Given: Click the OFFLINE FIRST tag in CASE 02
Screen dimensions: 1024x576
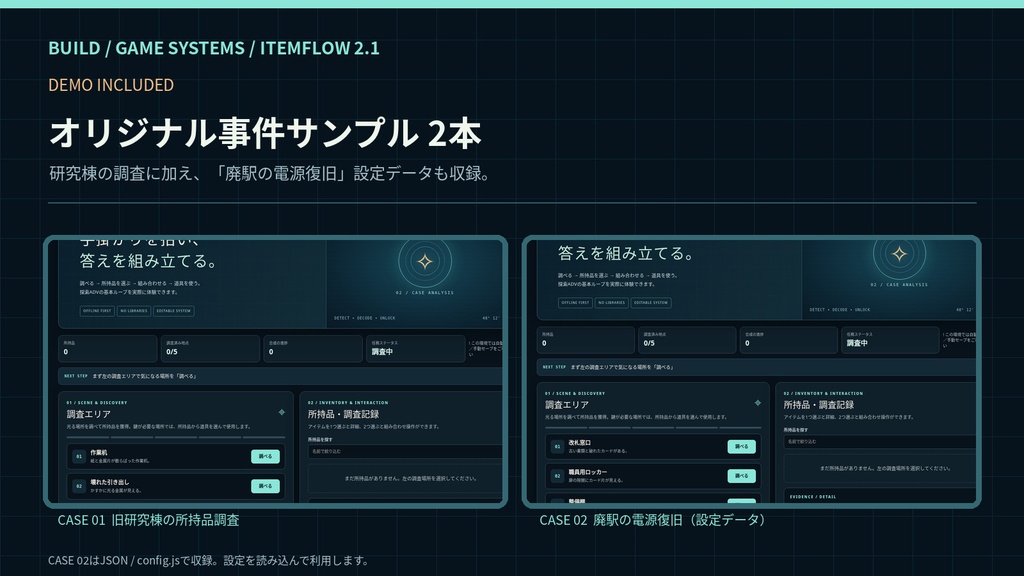Looking at the screenshot, I should pos(575,302).
